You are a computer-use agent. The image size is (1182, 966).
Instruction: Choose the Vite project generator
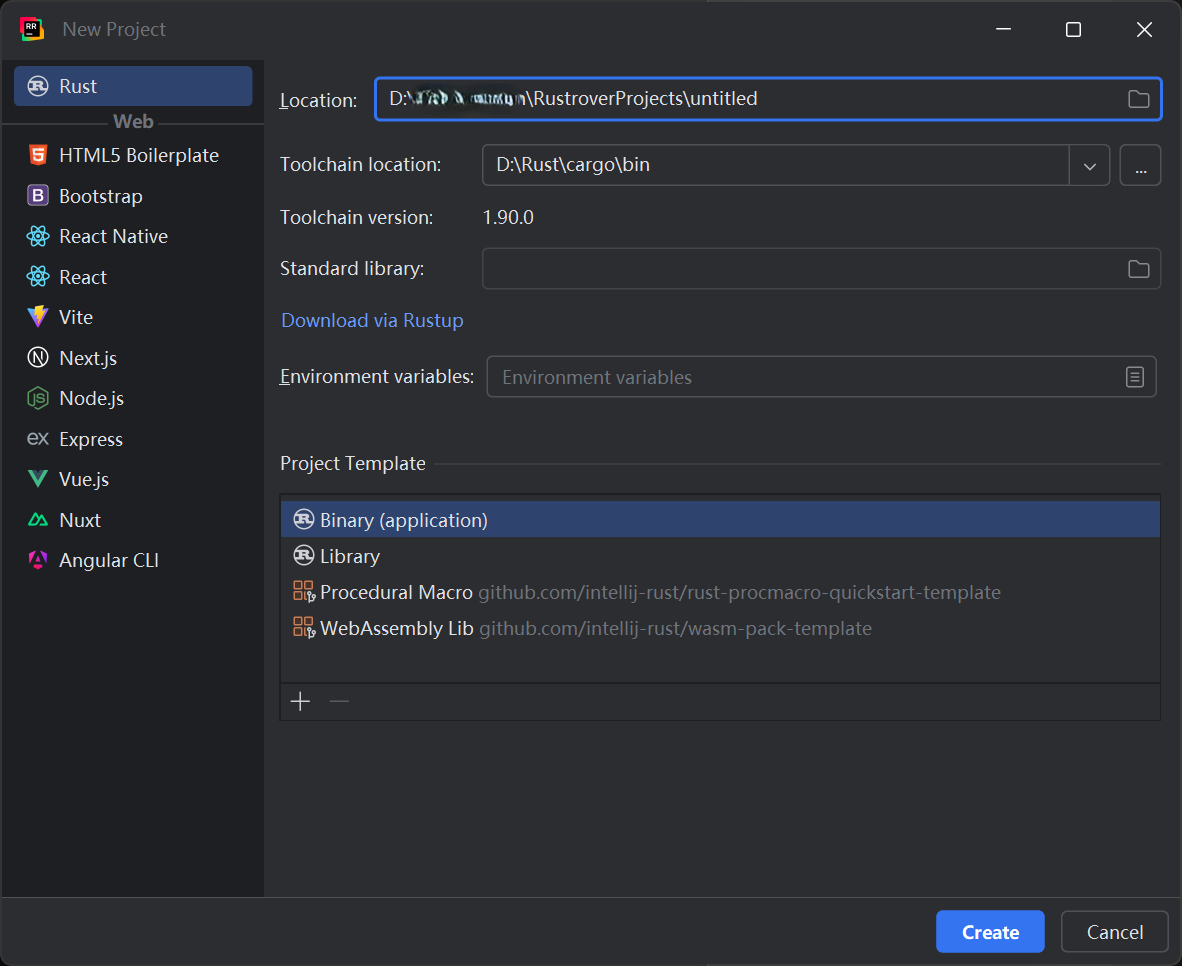pyautogui.click(x=75, y=317)
